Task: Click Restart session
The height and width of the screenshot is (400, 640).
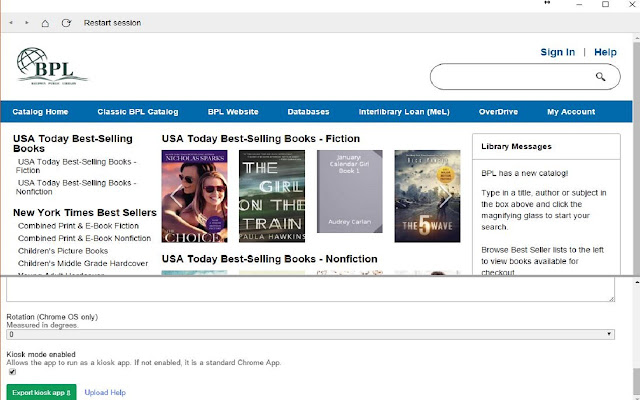Action: pyautogui.click(x=112, y=23)
